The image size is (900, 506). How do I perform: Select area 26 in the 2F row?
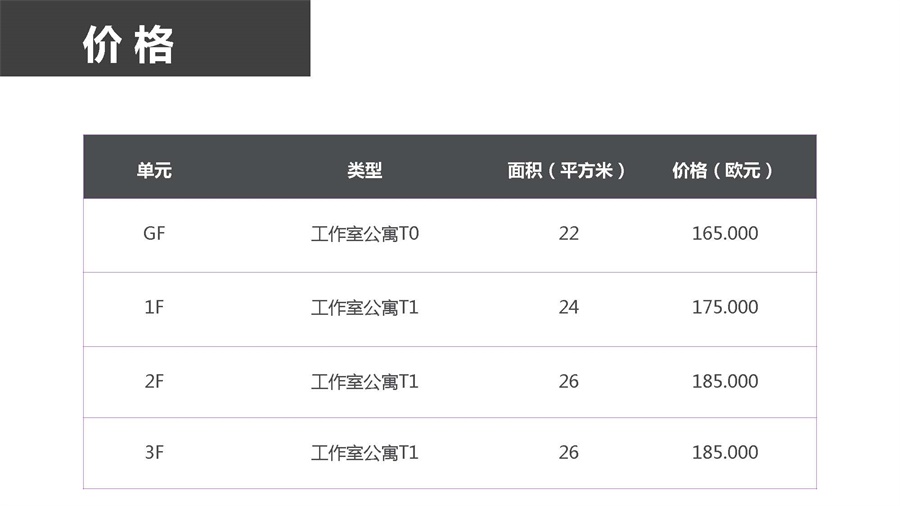pyautogui.click(x=569, y=382)
